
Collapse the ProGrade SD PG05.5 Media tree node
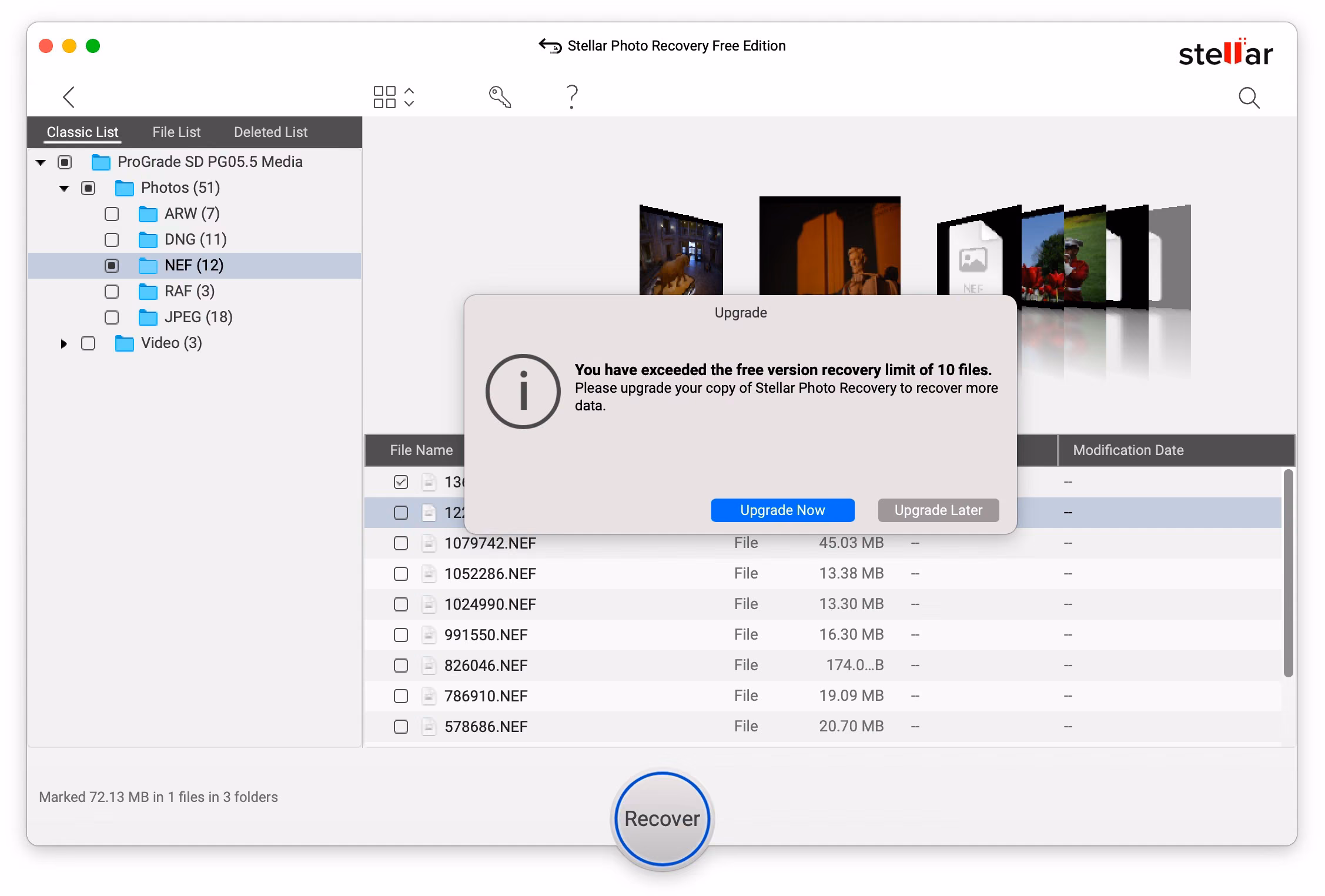(41, 162)
